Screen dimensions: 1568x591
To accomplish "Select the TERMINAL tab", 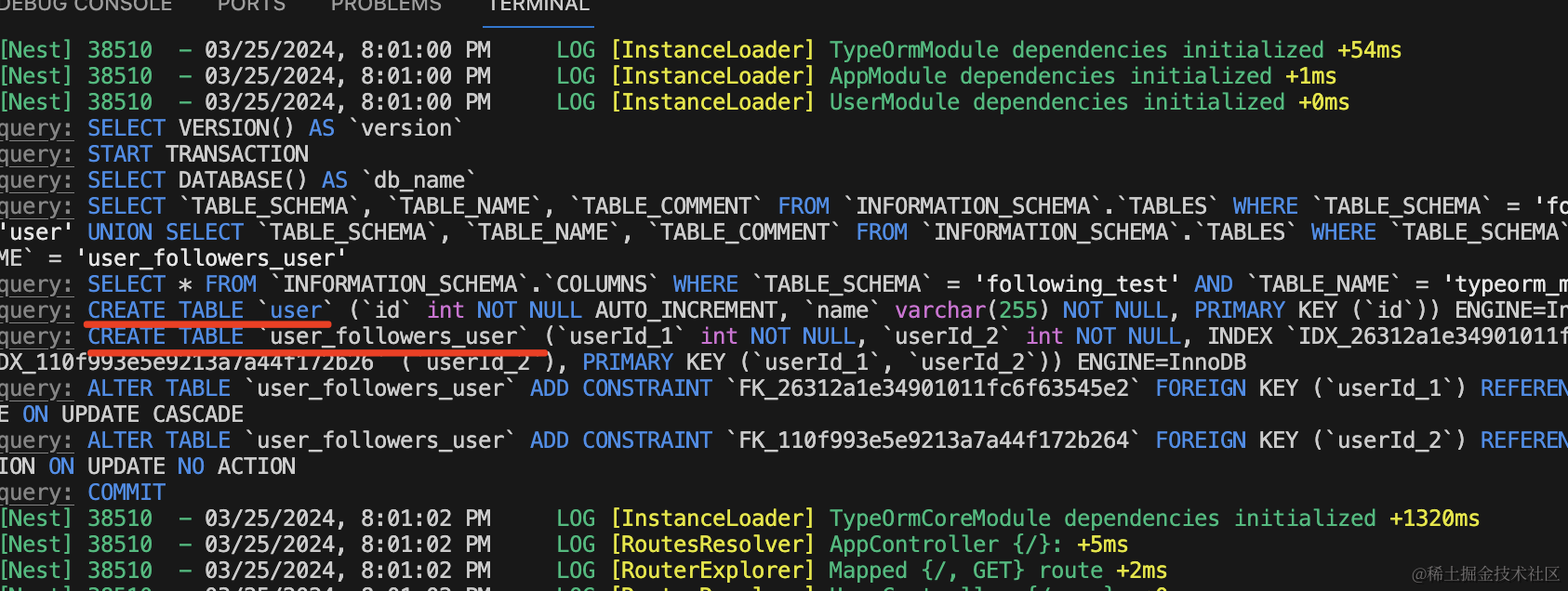I will coord(539,6).
